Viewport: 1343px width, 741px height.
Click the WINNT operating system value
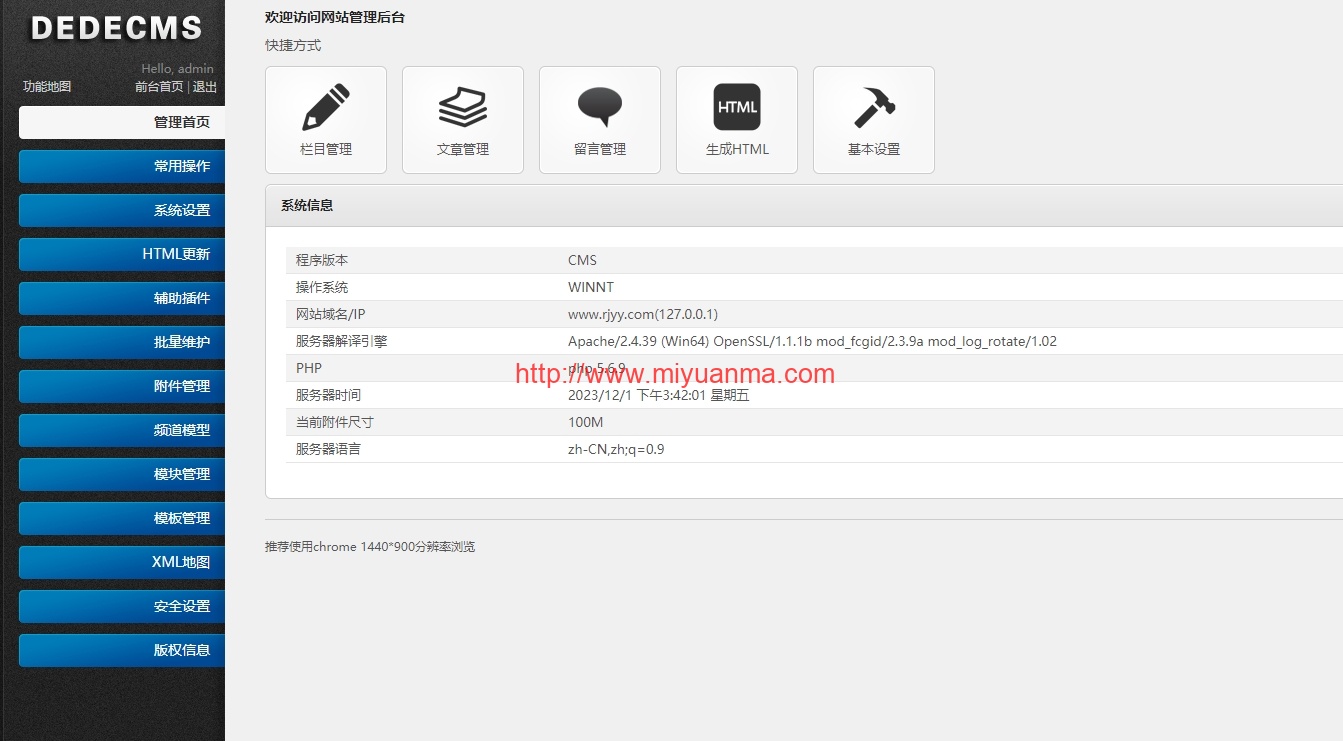pos(591,287)
